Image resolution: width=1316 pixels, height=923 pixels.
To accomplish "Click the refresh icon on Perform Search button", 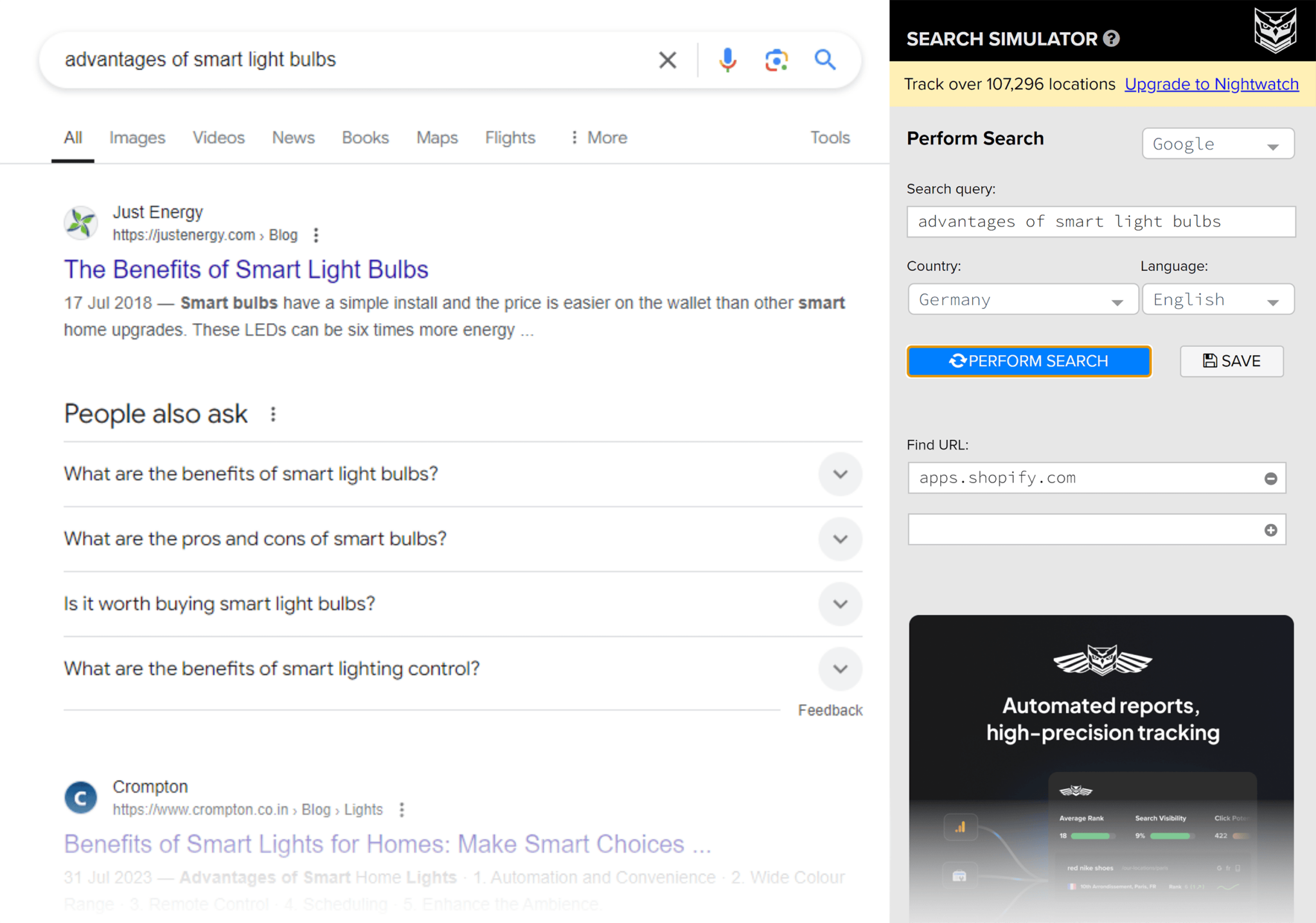I will 957,361.
